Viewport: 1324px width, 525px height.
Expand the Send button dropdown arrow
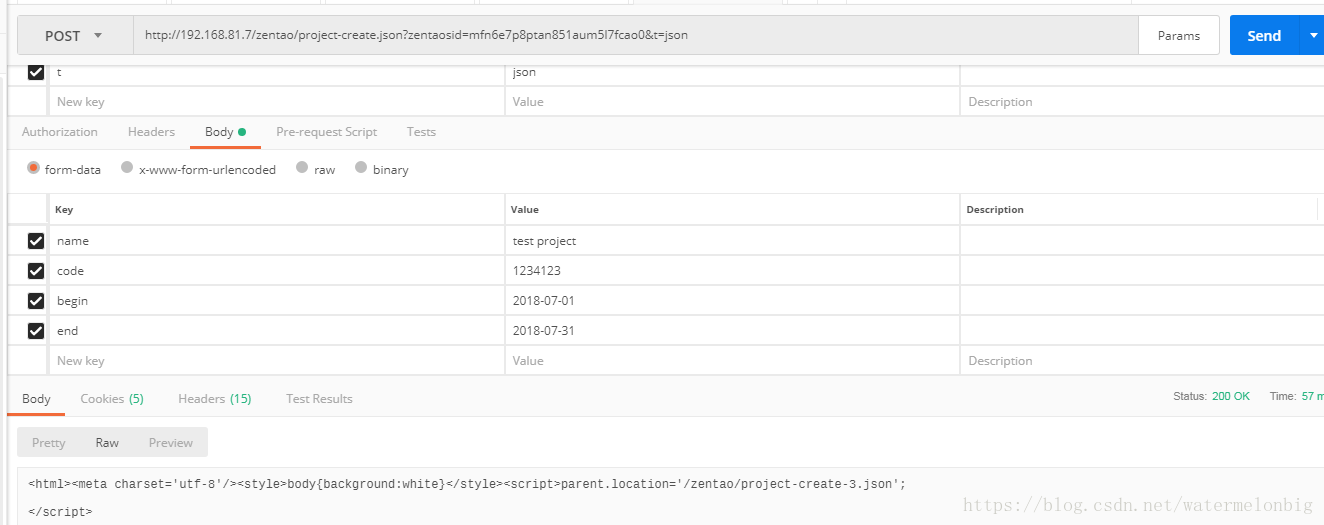click(x=1312, y=35)
